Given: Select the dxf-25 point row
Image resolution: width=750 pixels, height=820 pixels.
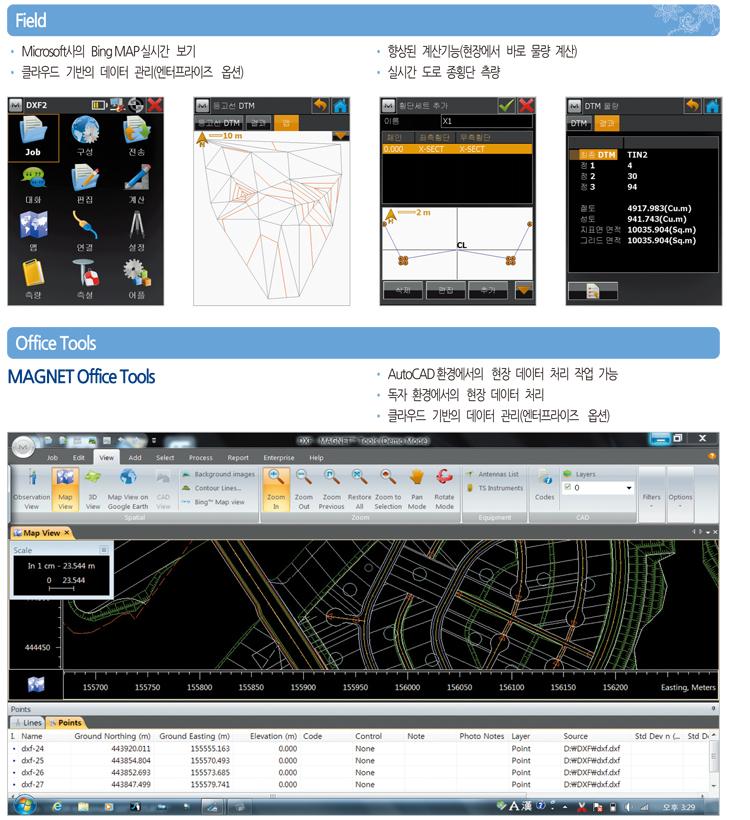Looking at the screenshot, I should [361, 760].
